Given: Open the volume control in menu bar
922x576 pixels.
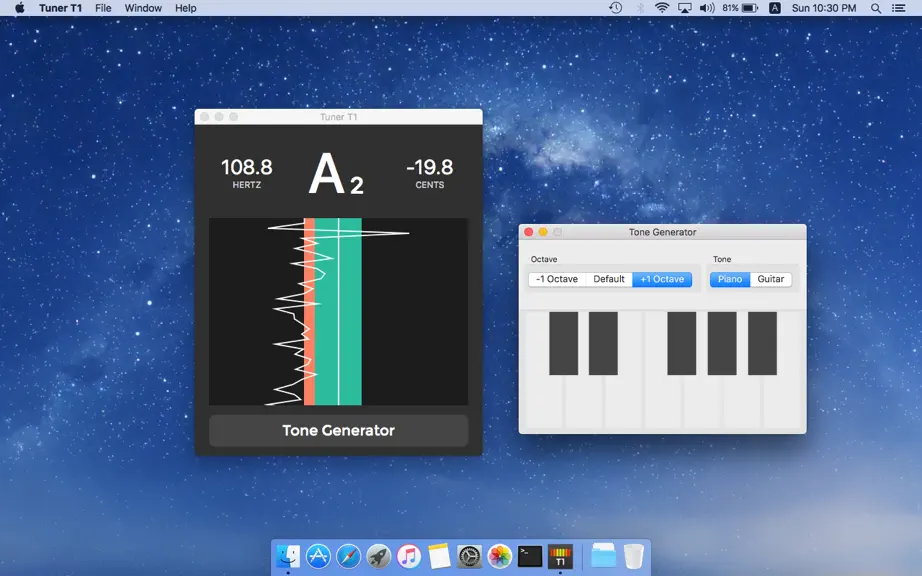Looking at the screenshot, I should tap(707, 8).
